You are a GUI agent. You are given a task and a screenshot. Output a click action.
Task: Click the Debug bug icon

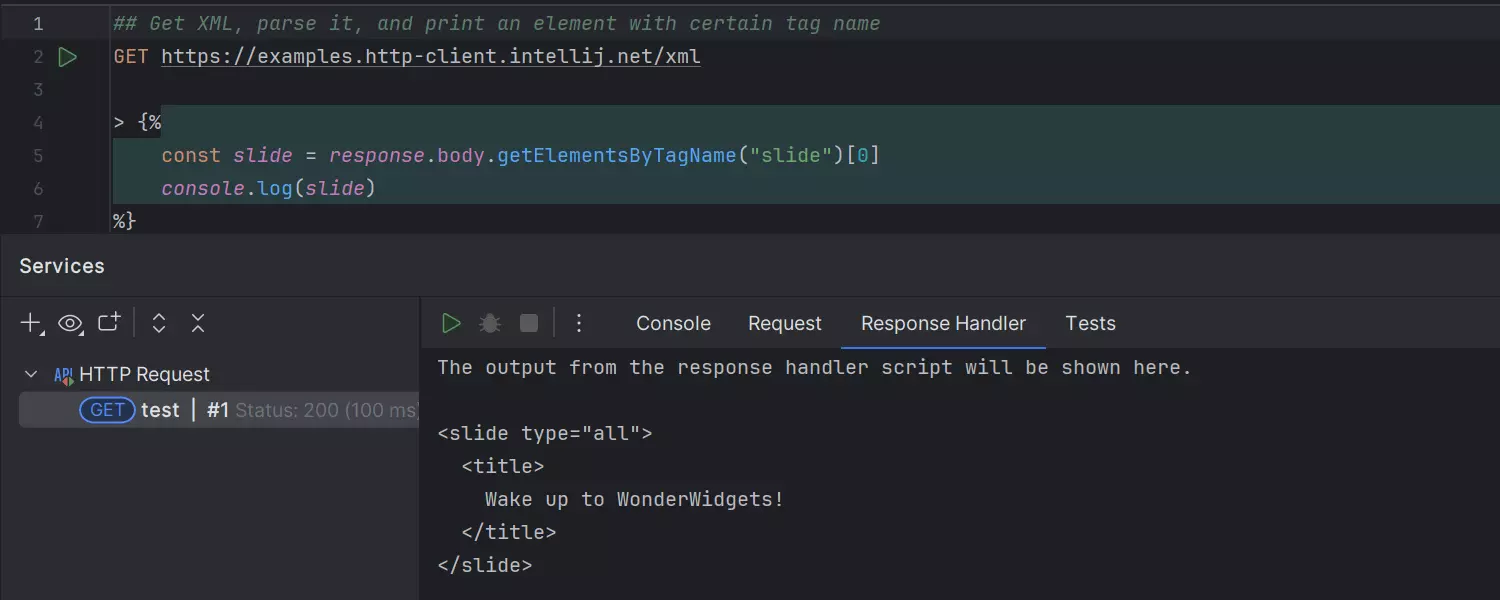[x=490, y=323]
